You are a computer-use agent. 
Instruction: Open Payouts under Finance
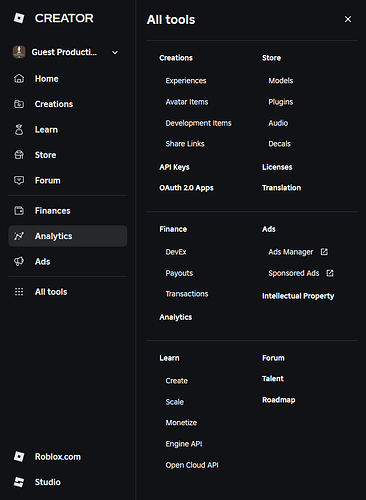point(179,273)
